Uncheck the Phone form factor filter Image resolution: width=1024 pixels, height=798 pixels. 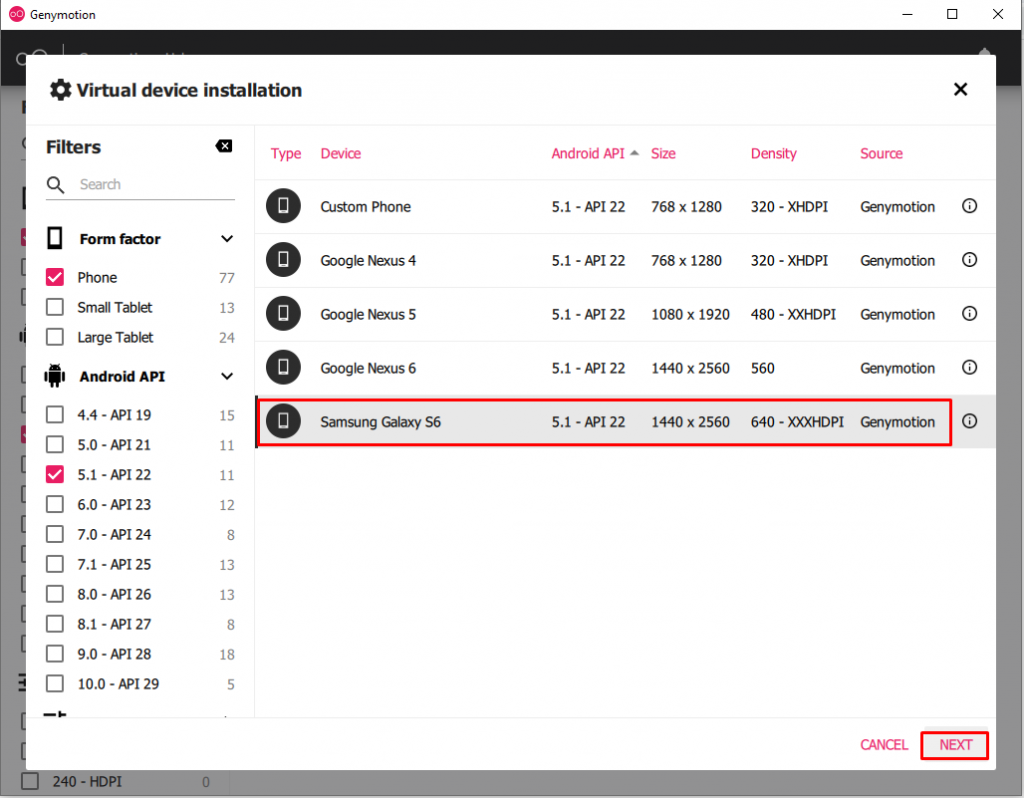[x=55, y=278]
